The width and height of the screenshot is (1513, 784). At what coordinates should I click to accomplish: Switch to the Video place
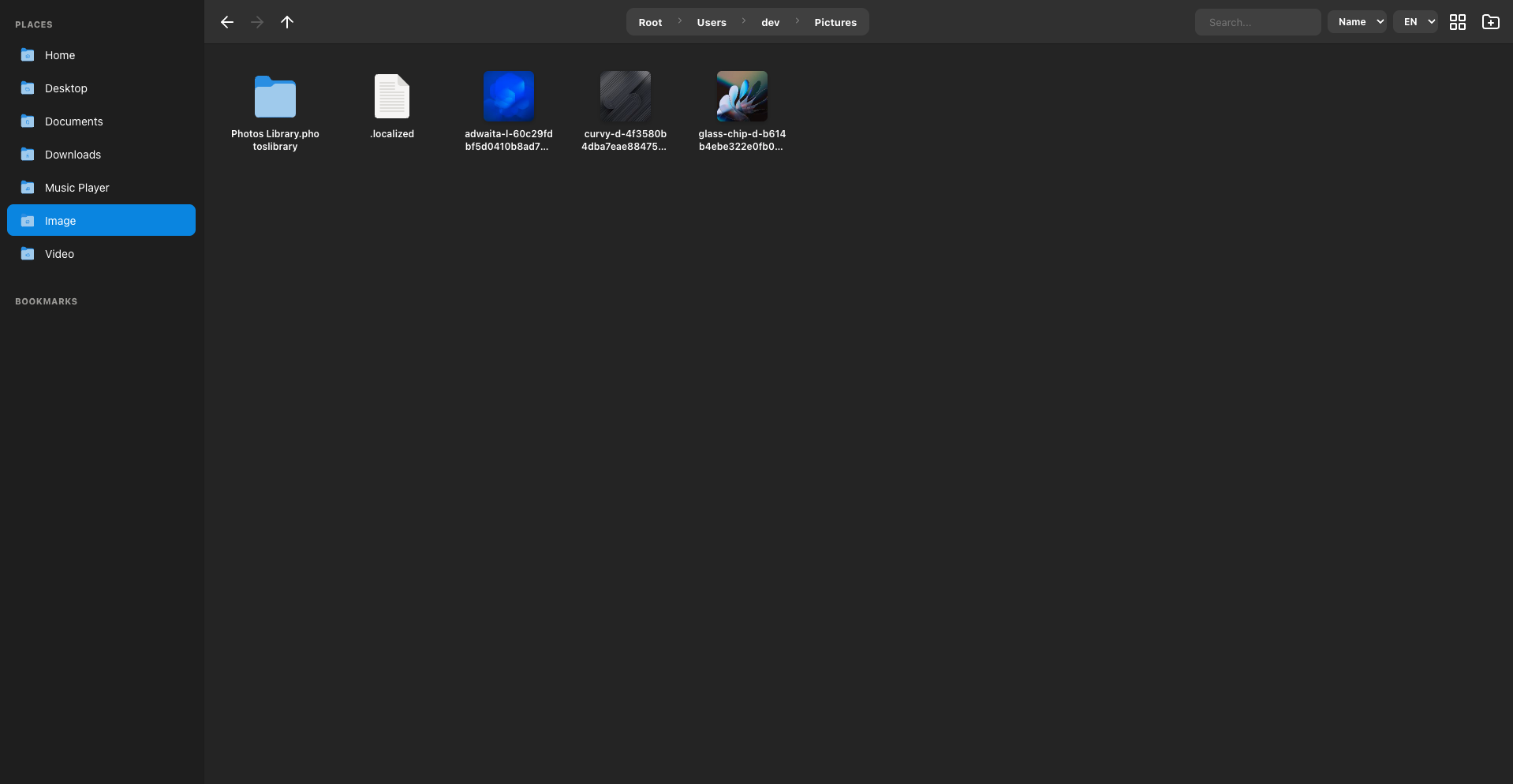click(59, 253)
